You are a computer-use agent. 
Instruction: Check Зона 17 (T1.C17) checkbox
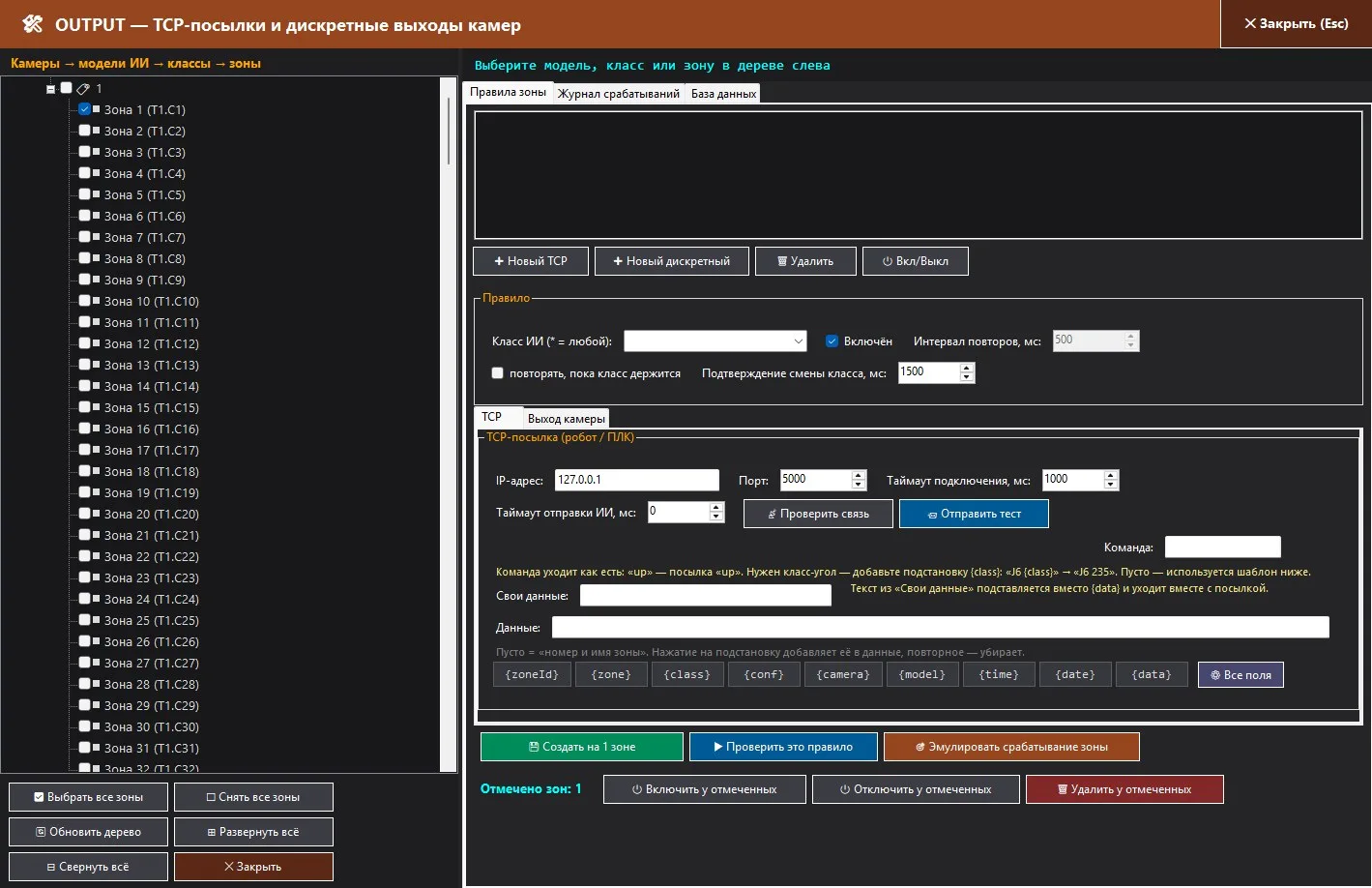pyautogui.click(x=84, y=450)
